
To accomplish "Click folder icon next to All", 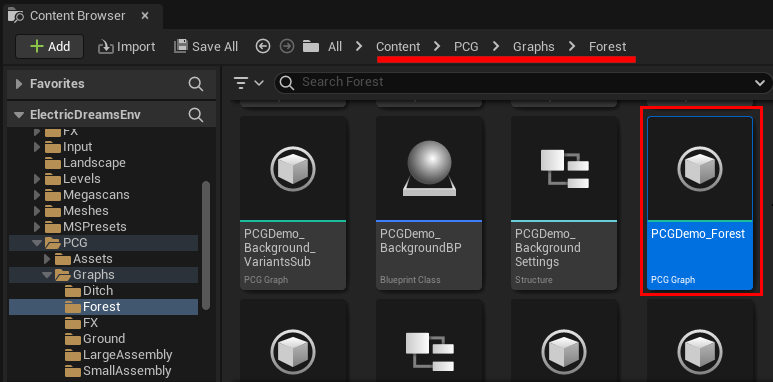I will coord(311,46).
